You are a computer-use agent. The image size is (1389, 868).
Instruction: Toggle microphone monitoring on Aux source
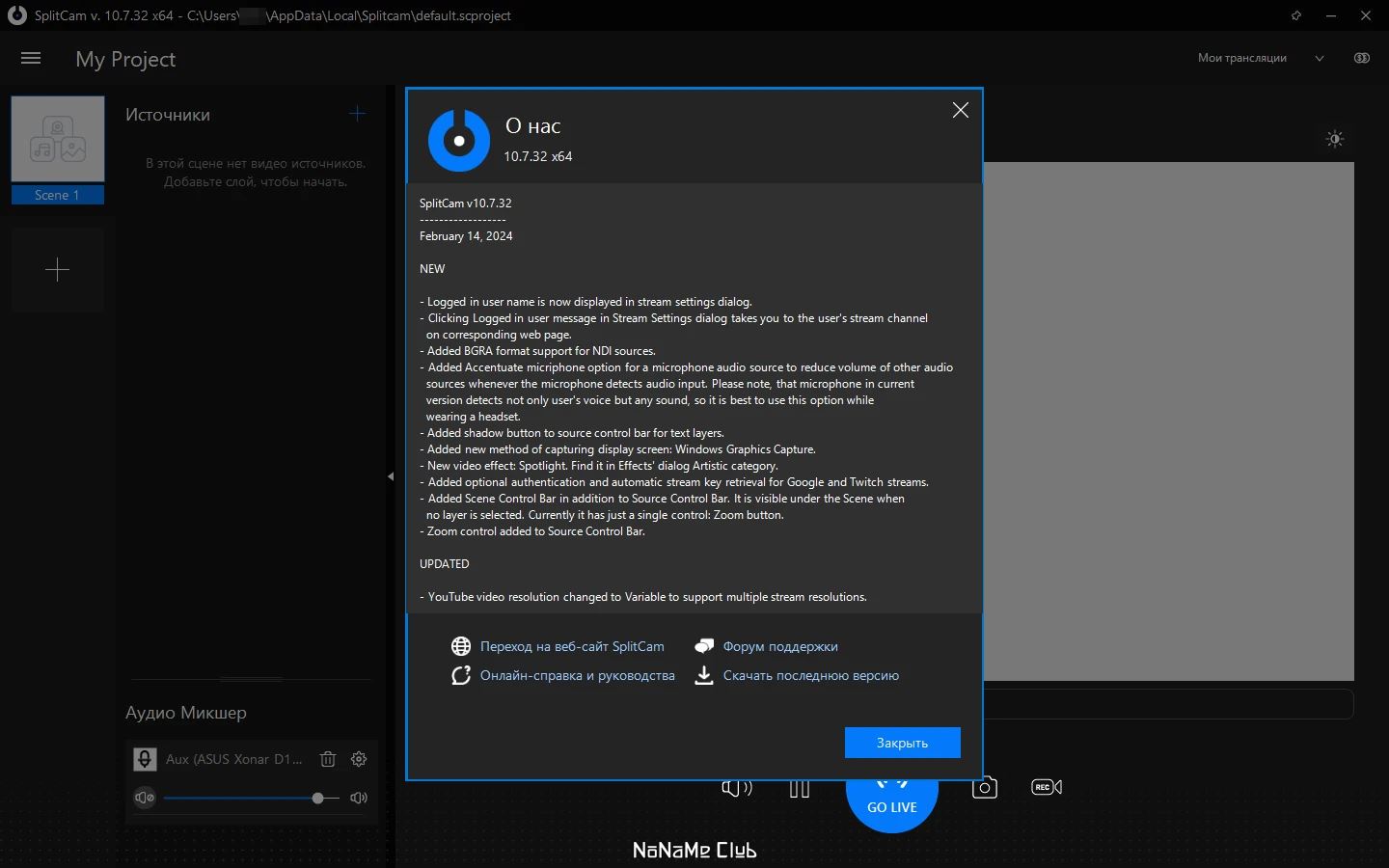coord(145,759)
